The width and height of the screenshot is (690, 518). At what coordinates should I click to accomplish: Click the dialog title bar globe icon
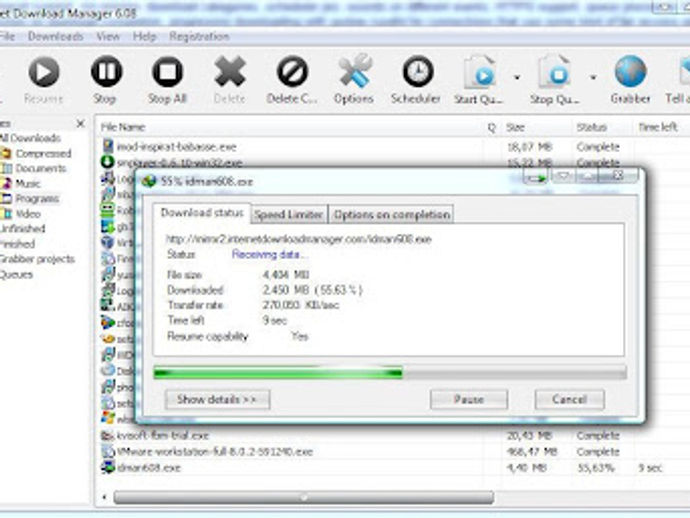pyautogui.click(x=149, y=181)
